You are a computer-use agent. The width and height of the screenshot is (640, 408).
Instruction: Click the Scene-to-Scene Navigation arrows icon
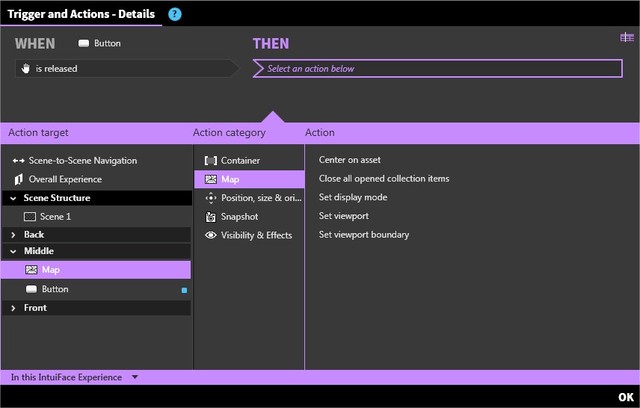coord(18,160)
